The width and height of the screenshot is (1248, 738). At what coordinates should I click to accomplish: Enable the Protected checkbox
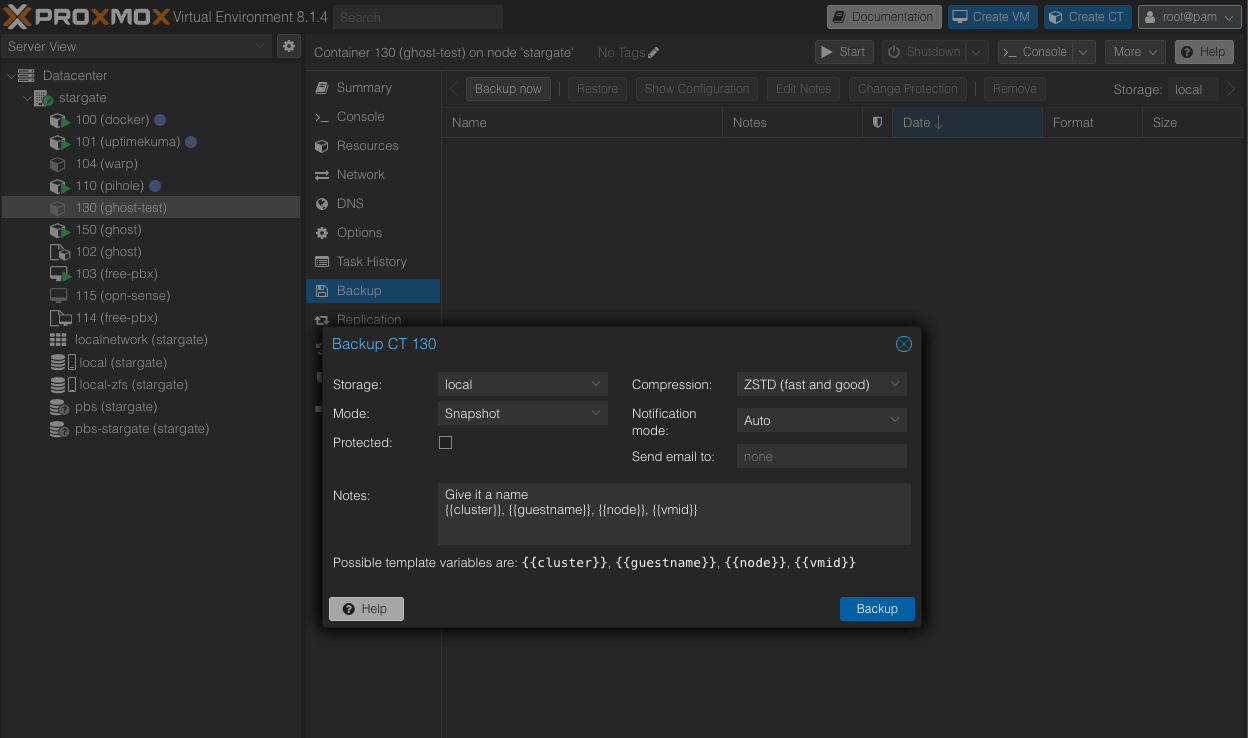(x=446, y=442)
